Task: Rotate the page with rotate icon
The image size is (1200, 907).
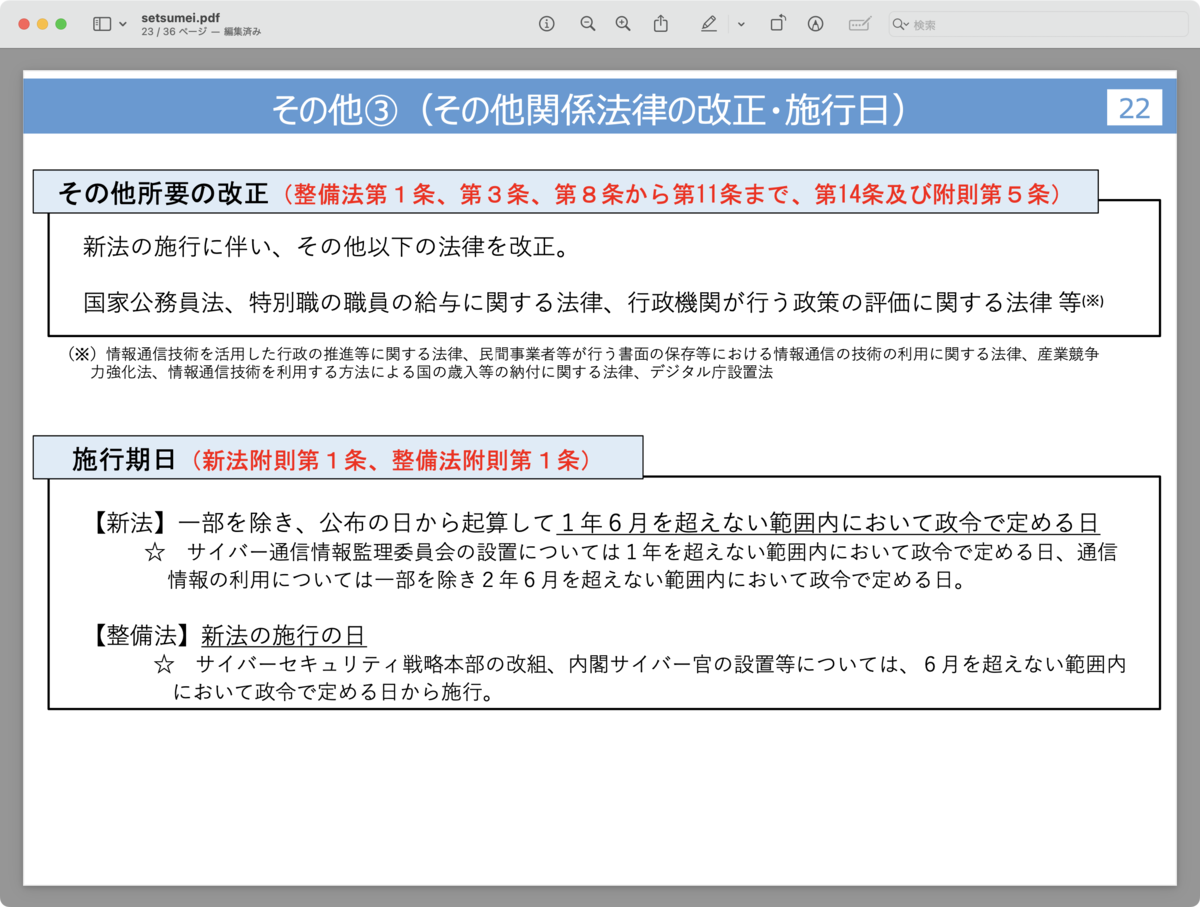Action: pos(777,24)
